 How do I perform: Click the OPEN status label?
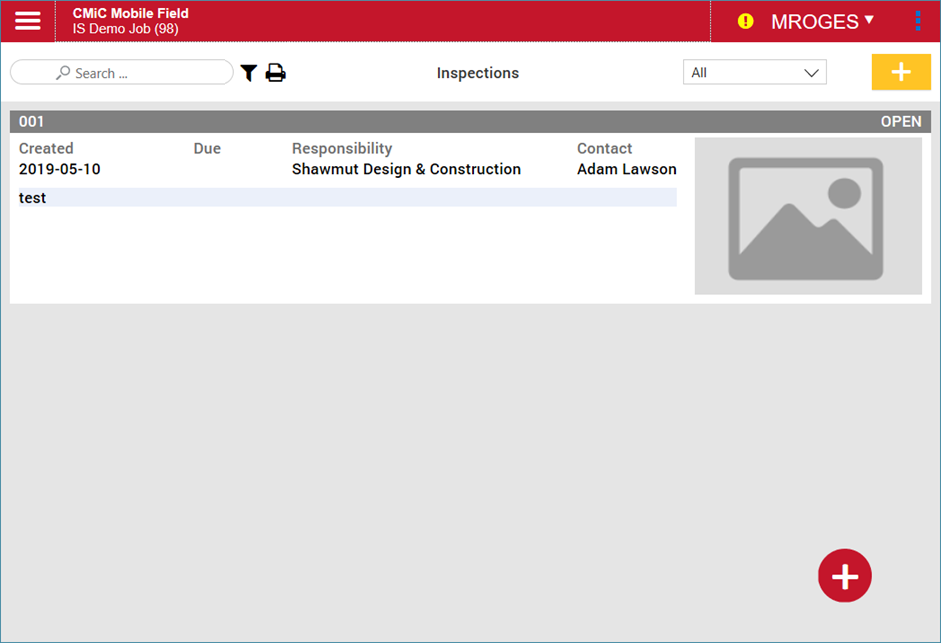[x=900, y=121]
